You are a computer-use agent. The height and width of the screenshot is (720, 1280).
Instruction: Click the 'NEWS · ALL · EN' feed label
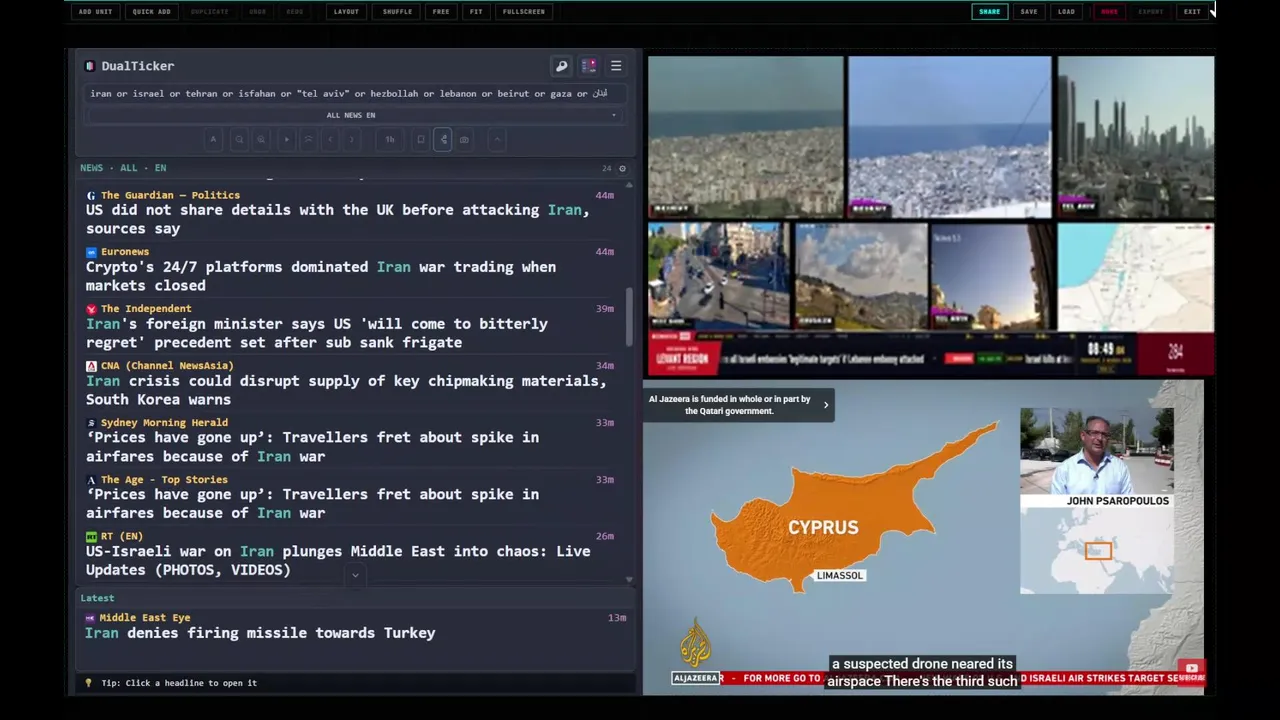[123, 168]
